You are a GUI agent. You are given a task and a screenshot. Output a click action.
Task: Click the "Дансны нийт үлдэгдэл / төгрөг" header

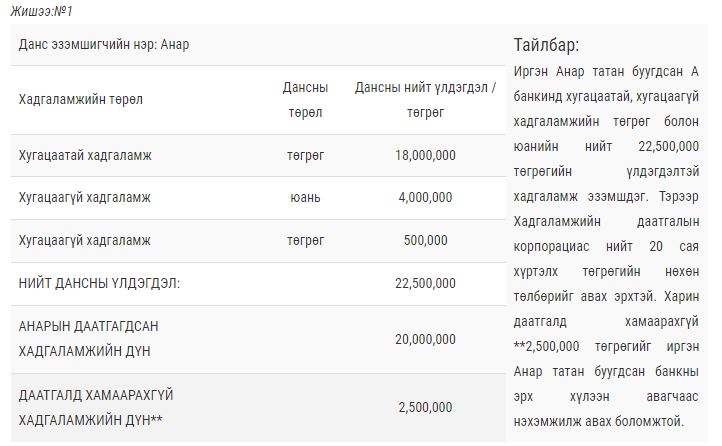tap(425, 100)
